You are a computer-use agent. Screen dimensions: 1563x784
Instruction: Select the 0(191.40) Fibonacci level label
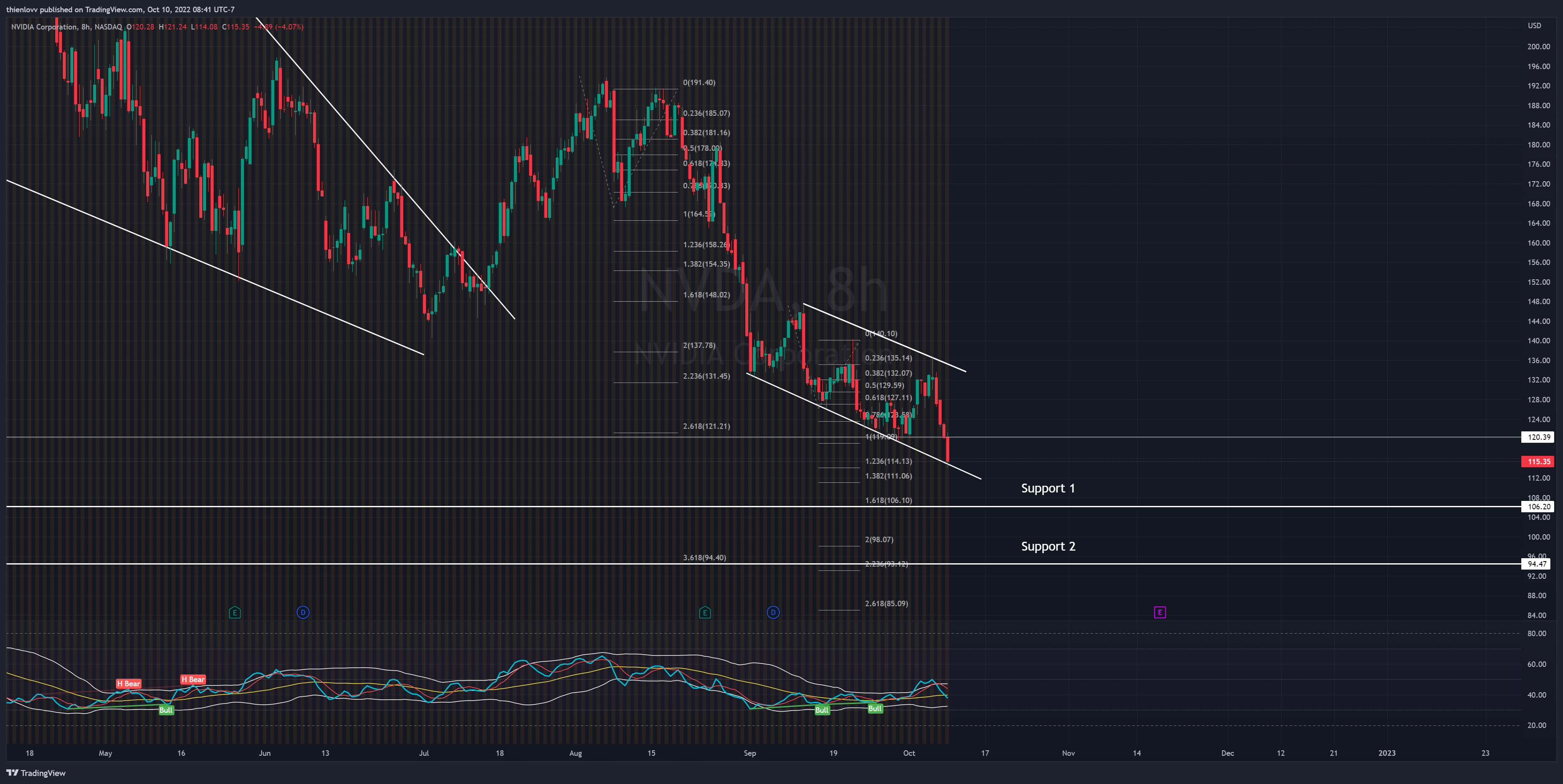[x=699, y=83]
